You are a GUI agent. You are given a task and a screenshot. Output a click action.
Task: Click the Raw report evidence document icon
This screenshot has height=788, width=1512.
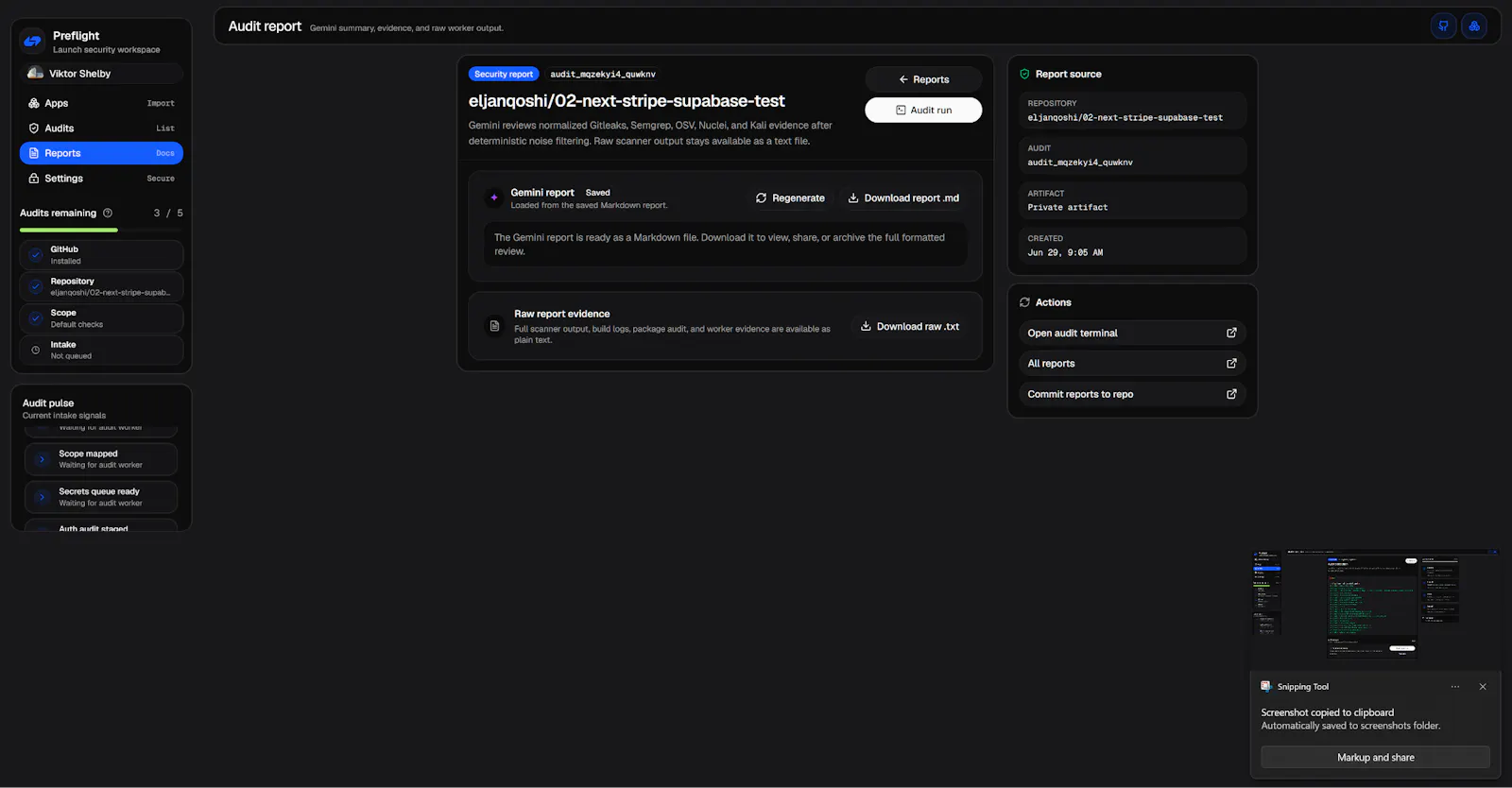click(x=494, y=326)
